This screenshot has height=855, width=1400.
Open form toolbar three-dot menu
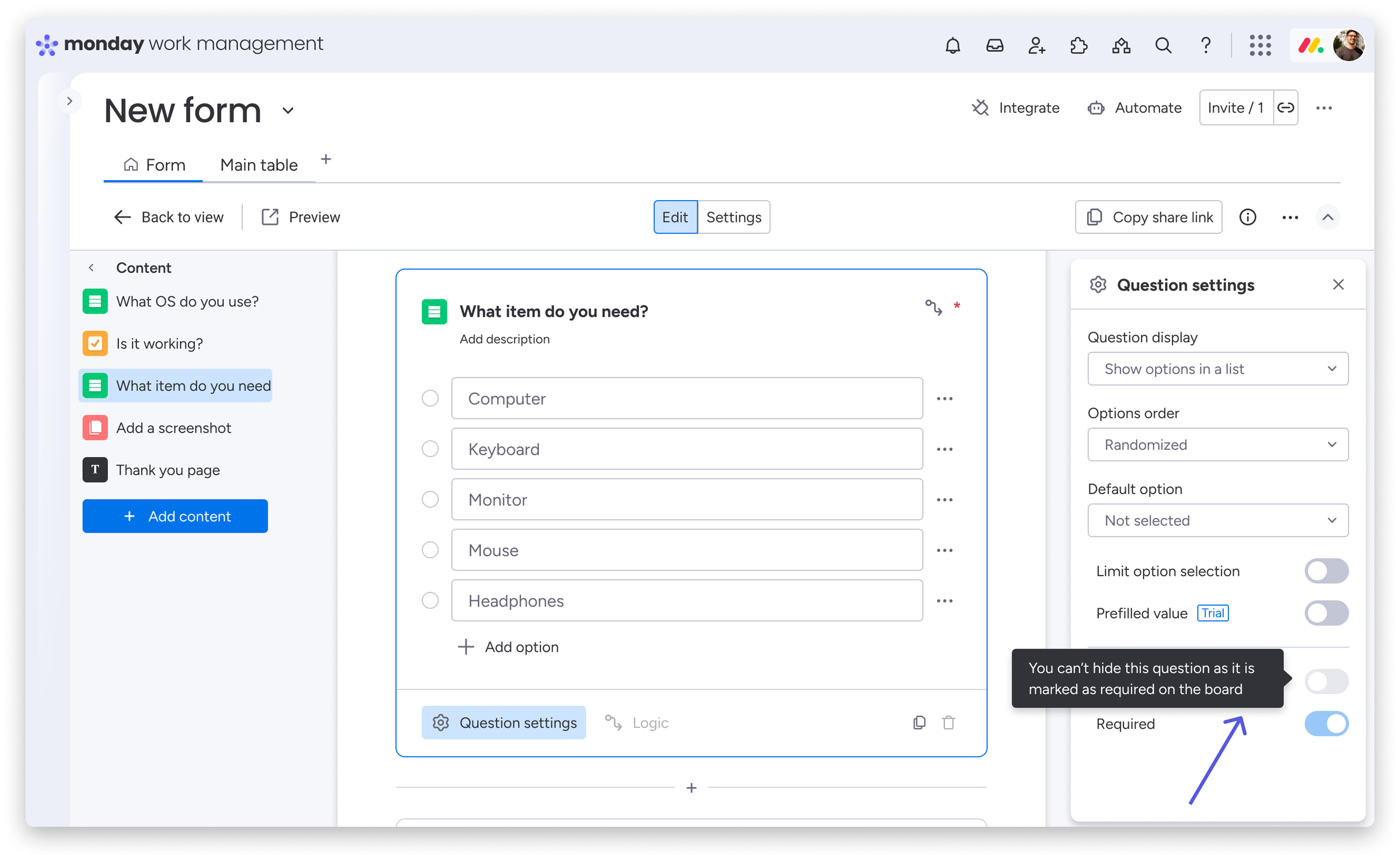(x=1290, y=217)
